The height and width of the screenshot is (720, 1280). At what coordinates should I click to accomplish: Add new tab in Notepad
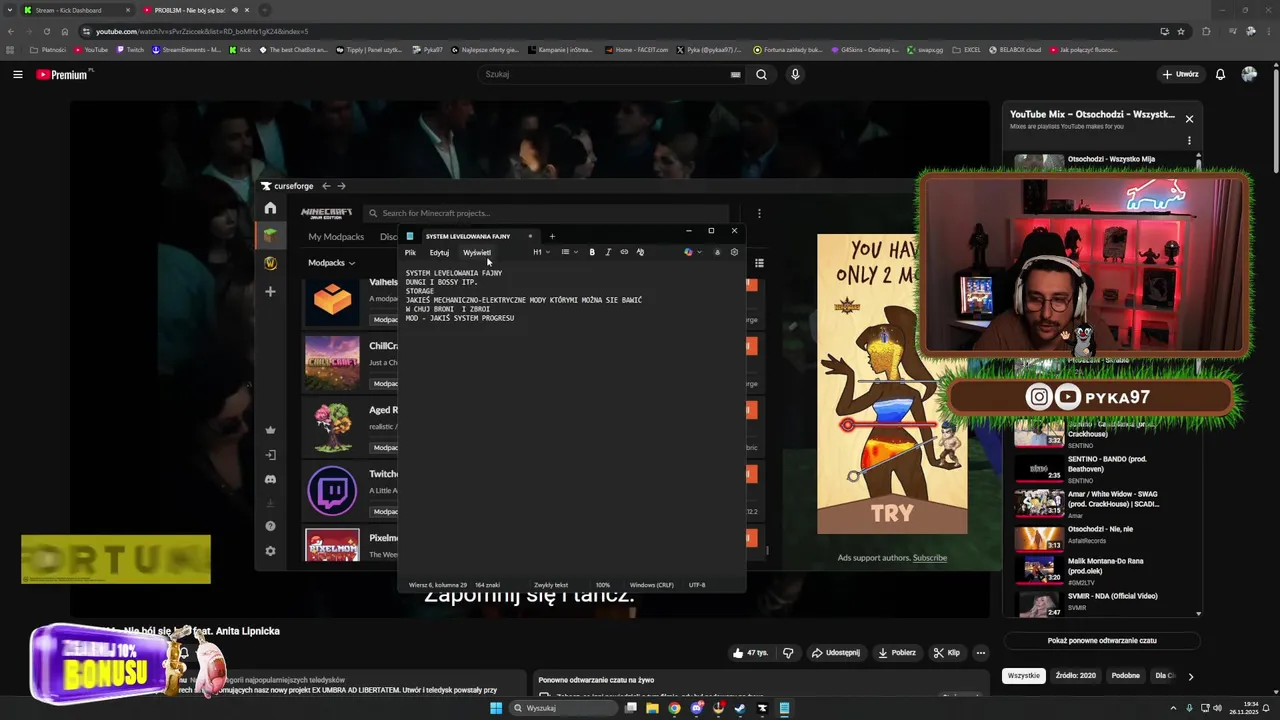pyautogui.click(x=552, y=237)
